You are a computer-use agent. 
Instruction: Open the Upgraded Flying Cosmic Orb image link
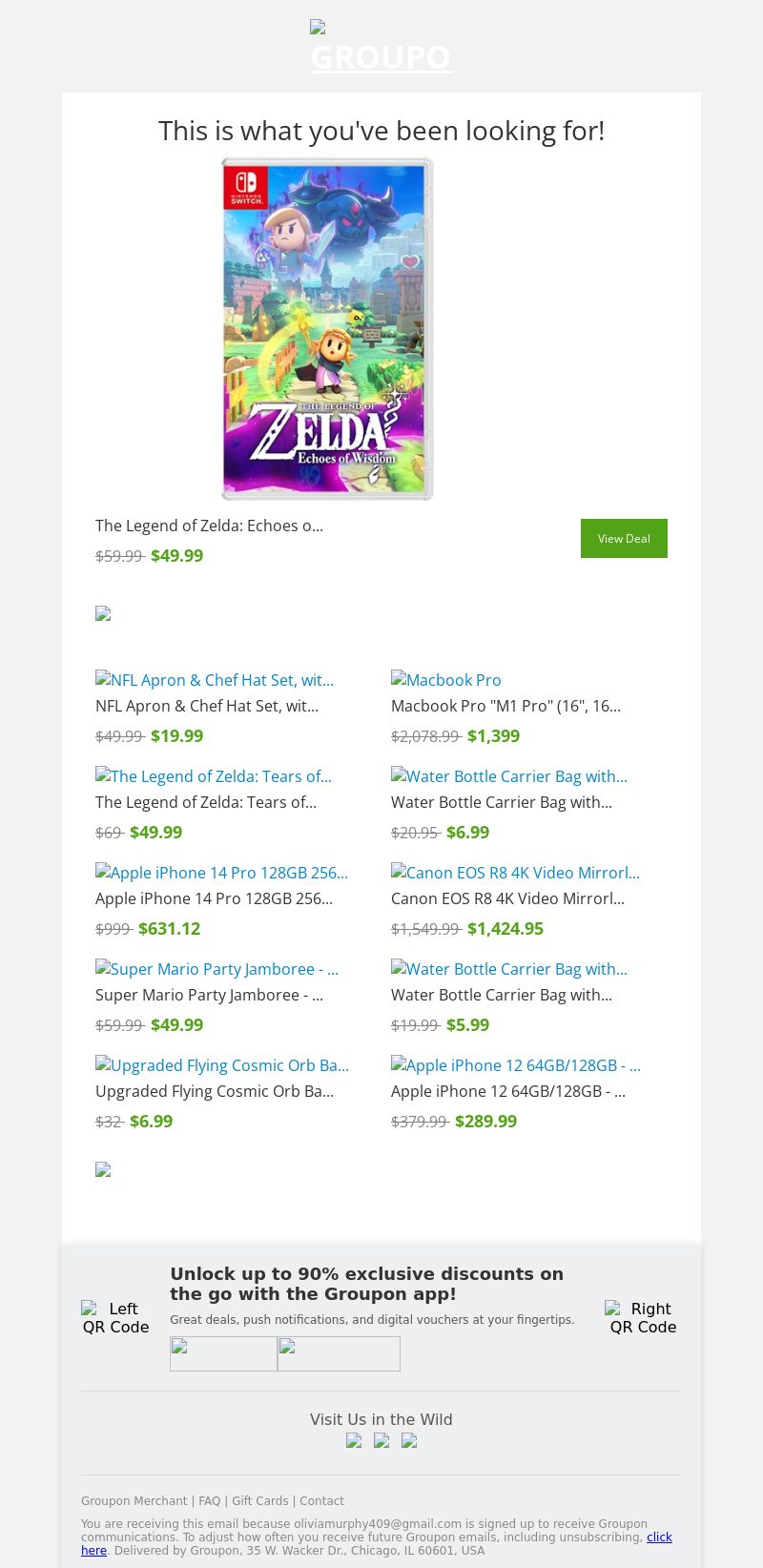point(222,1065)
